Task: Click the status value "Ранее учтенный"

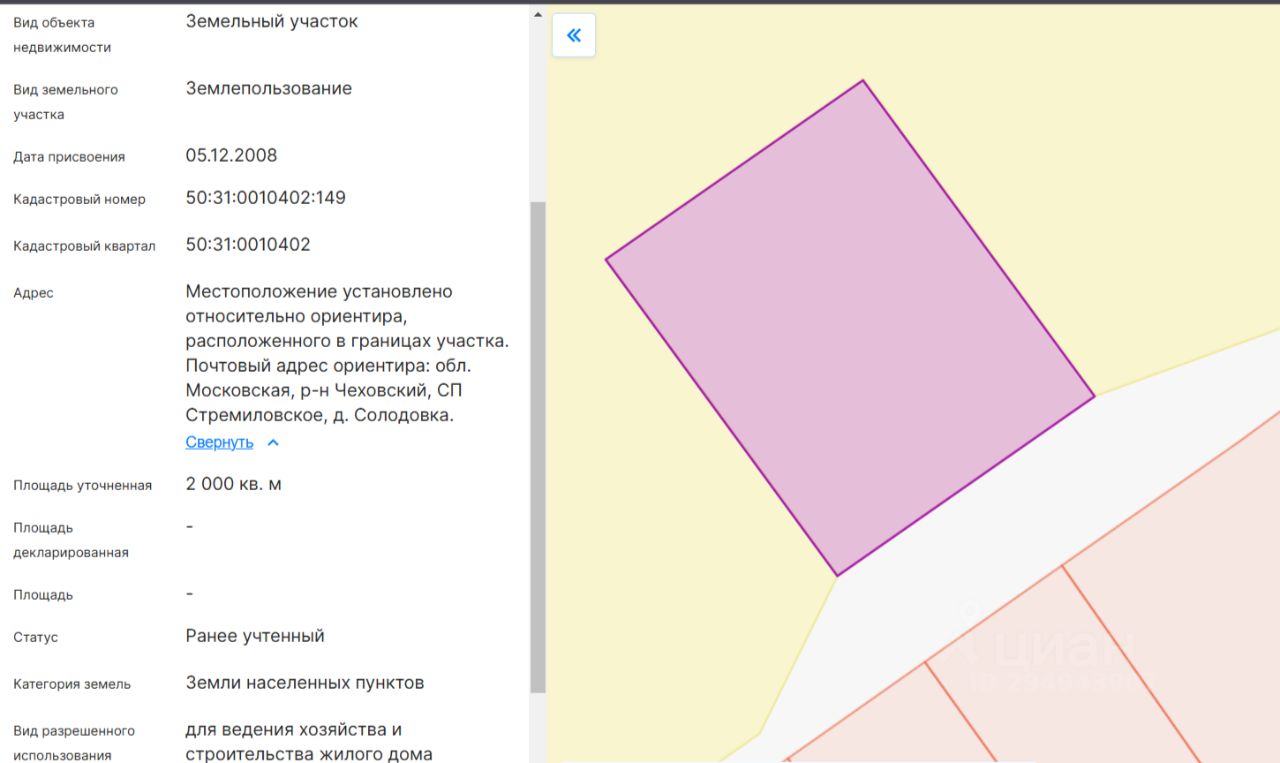Action: [255, 636]
